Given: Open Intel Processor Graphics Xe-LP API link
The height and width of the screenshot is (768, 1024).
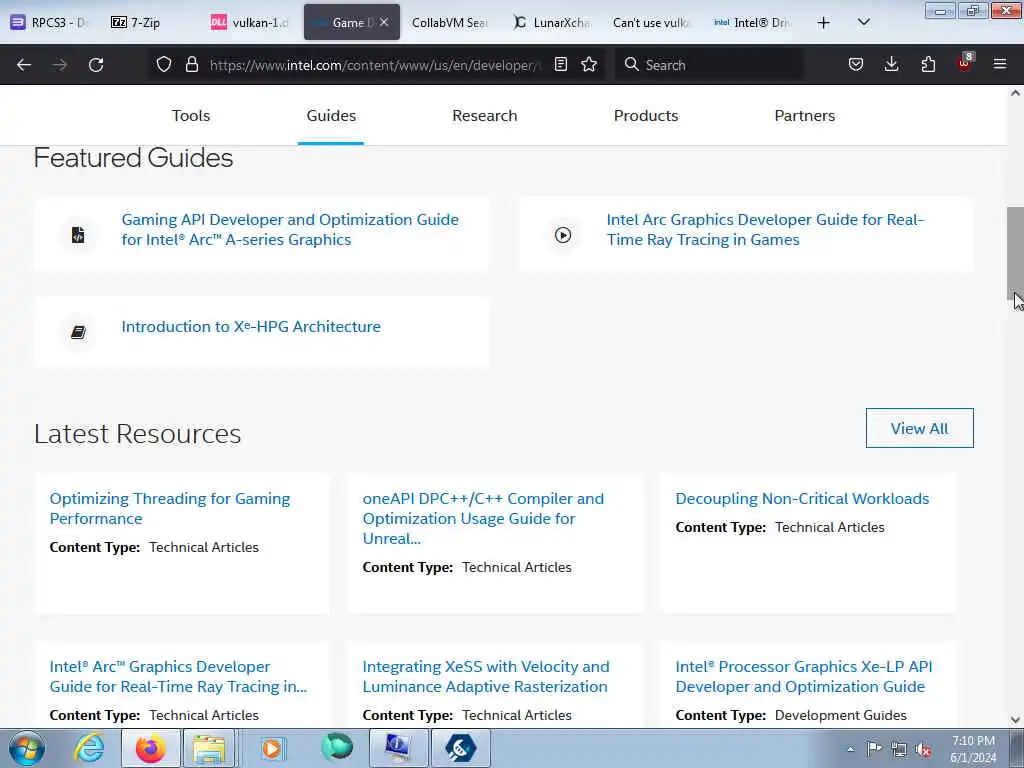Looking at the screenshot, I should point(804,677).
